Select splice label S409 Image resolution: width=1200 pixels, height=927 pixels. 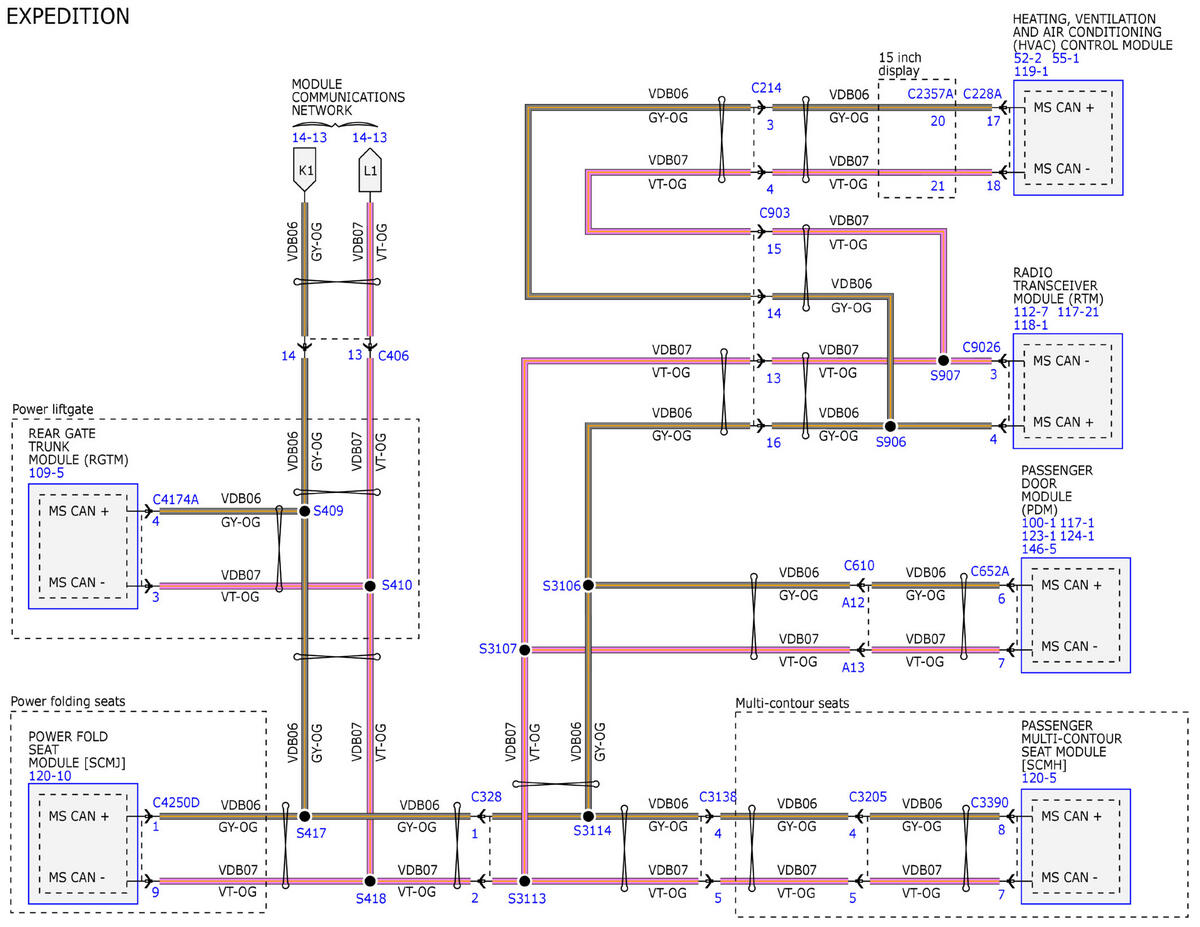328,511
